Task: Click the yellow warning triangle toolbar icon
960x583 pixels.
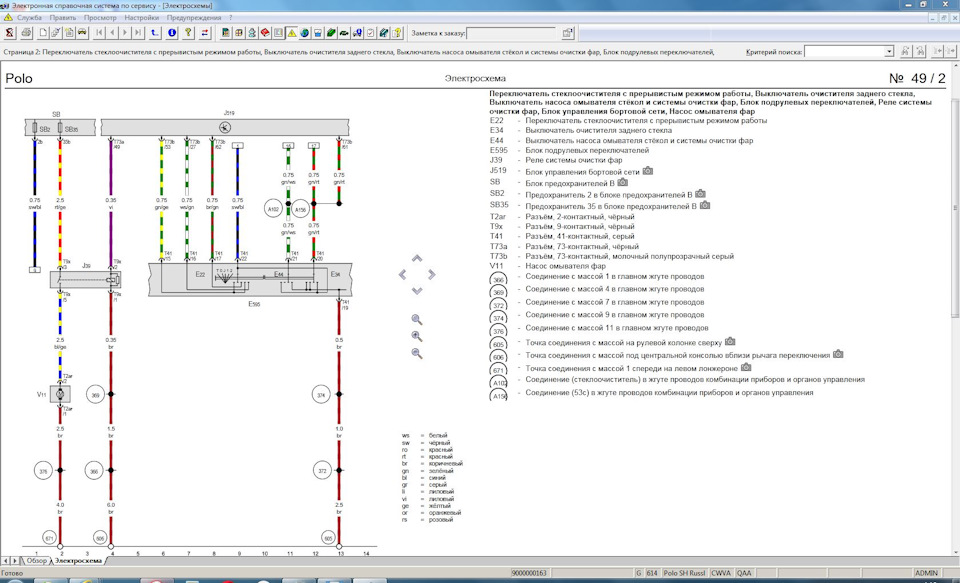Action: [x=292, y=33]
